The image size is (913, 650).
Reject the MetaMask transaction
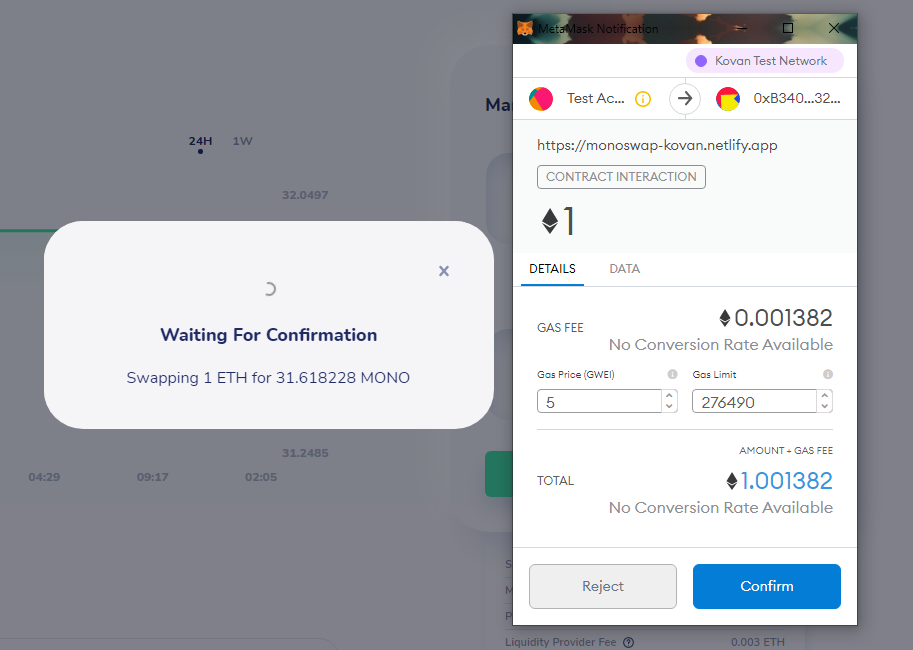[x=602, y=587]
